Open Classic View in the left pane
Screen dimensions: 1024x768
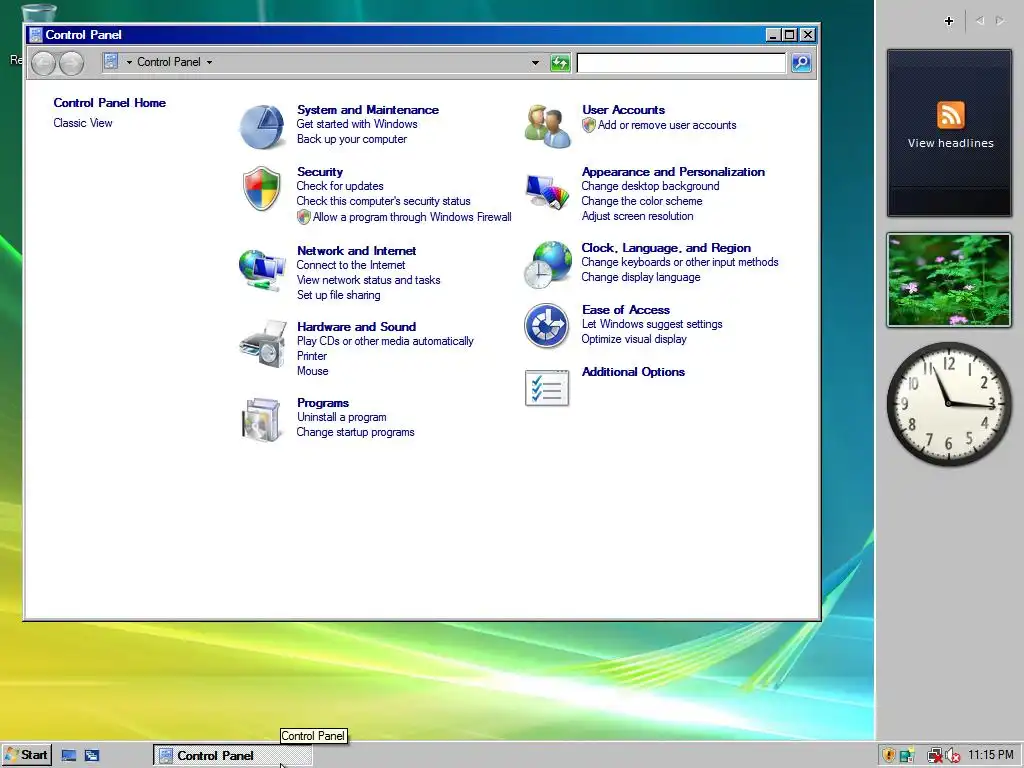(83, 123)
